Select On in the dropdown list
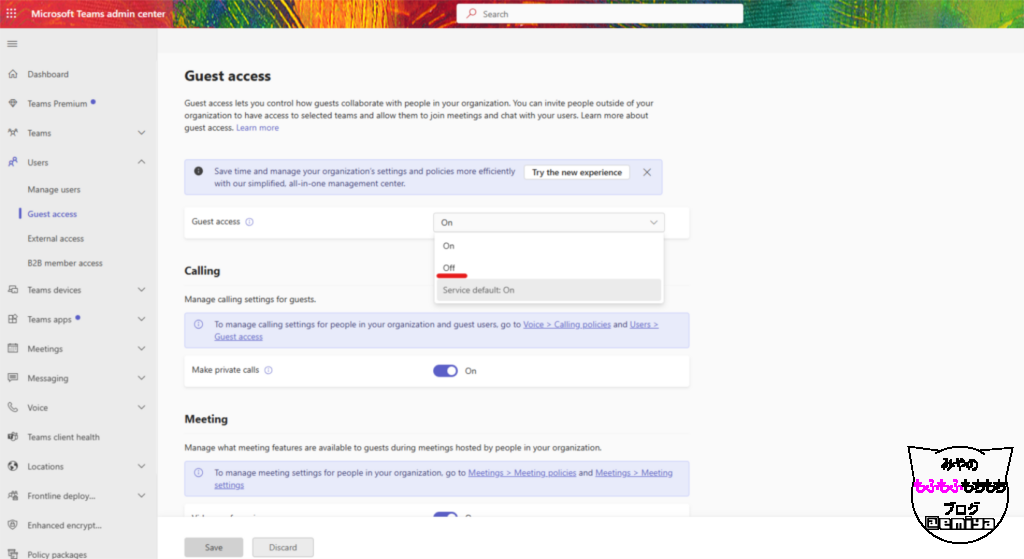Image resolution: width=1024 pixels, height=559 pixels. [549, 246]
